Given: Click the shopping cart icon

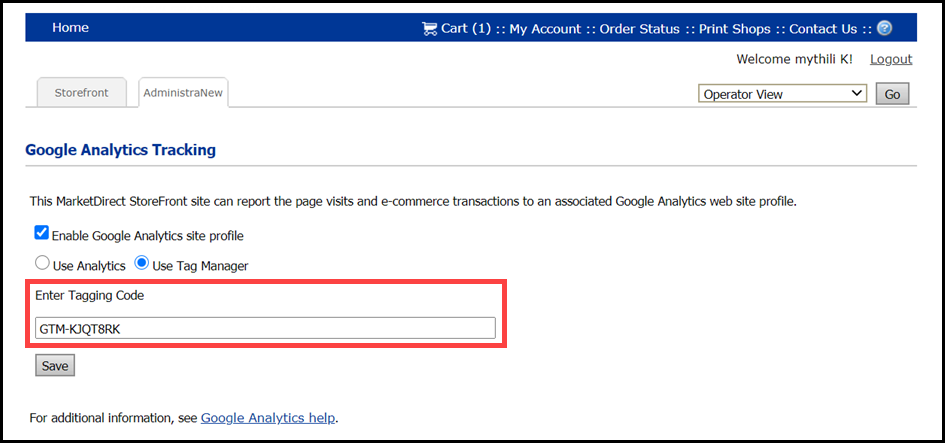Looking at the screenshot, I should [x=430, y=28].
